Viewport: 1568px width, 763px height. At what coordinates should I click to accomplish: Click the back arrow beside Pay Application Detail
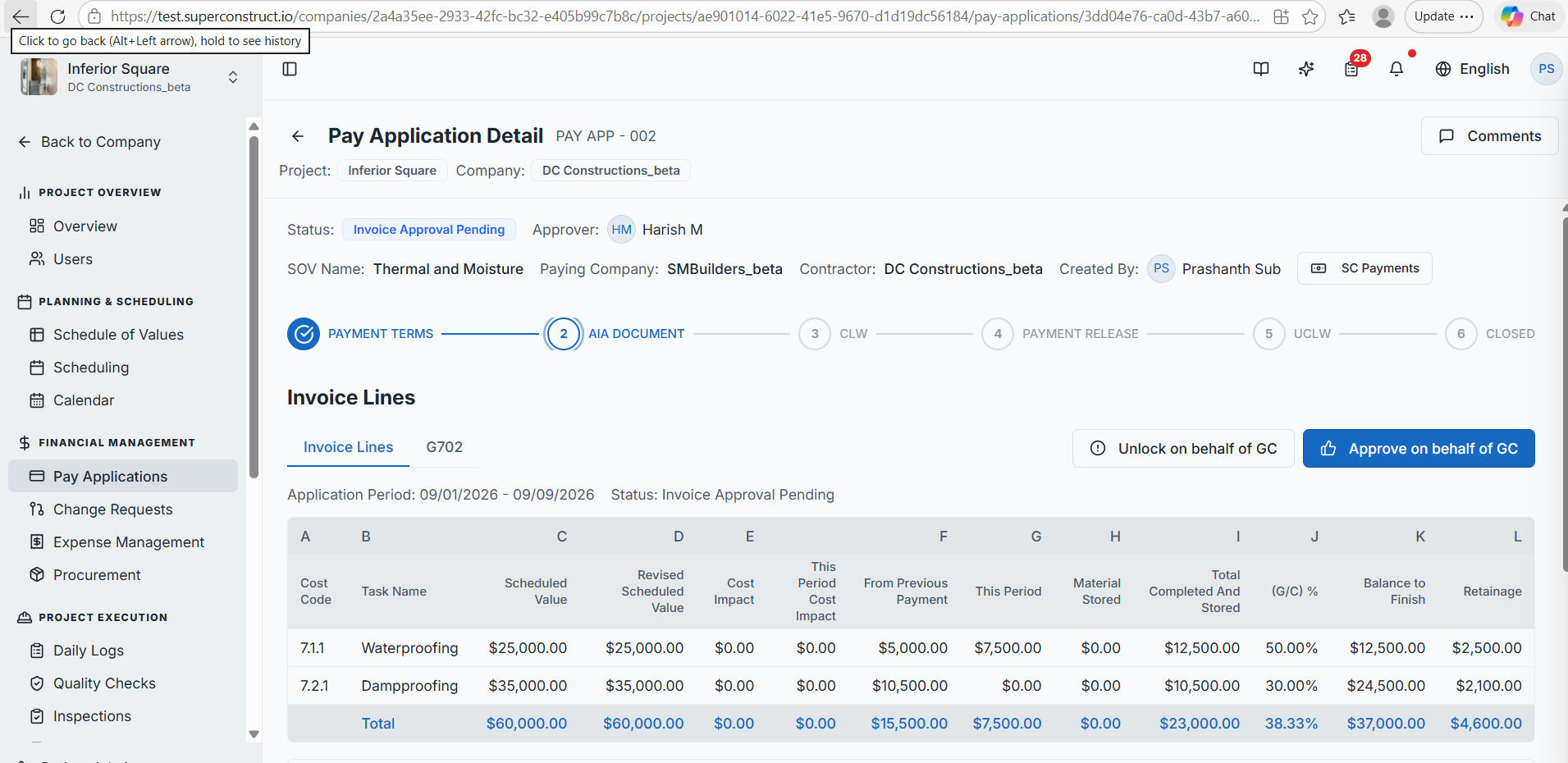coord(298,136)
